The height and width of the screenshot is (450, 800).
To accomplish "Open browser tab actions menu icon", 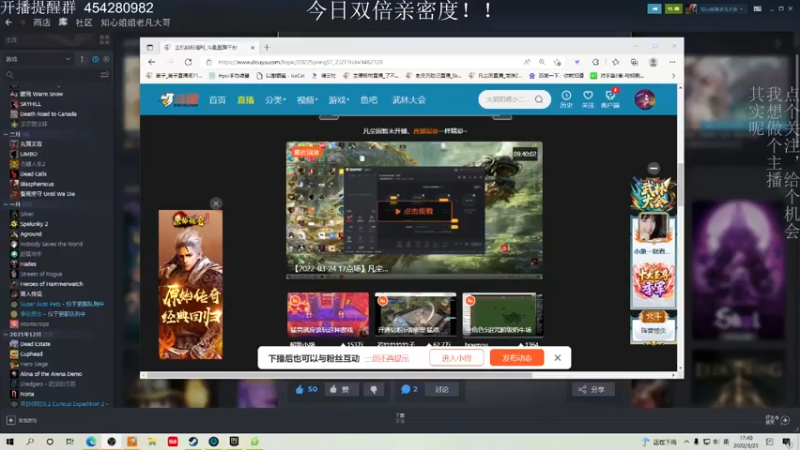I will (x=150, y=47).
